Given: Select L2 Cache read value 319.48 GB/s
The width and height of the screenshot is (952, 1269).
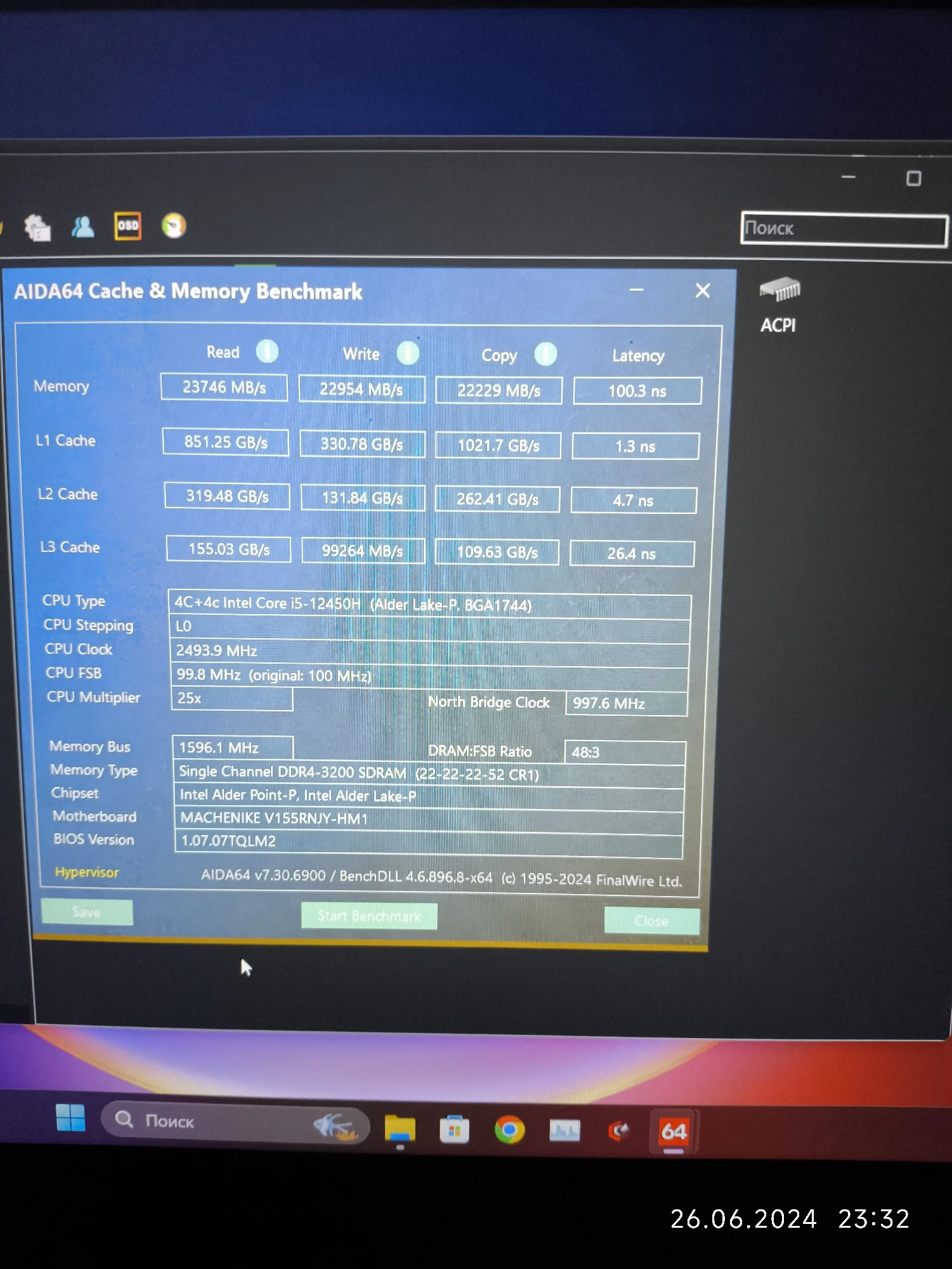Looking at the screenshot, I should 227,496.
